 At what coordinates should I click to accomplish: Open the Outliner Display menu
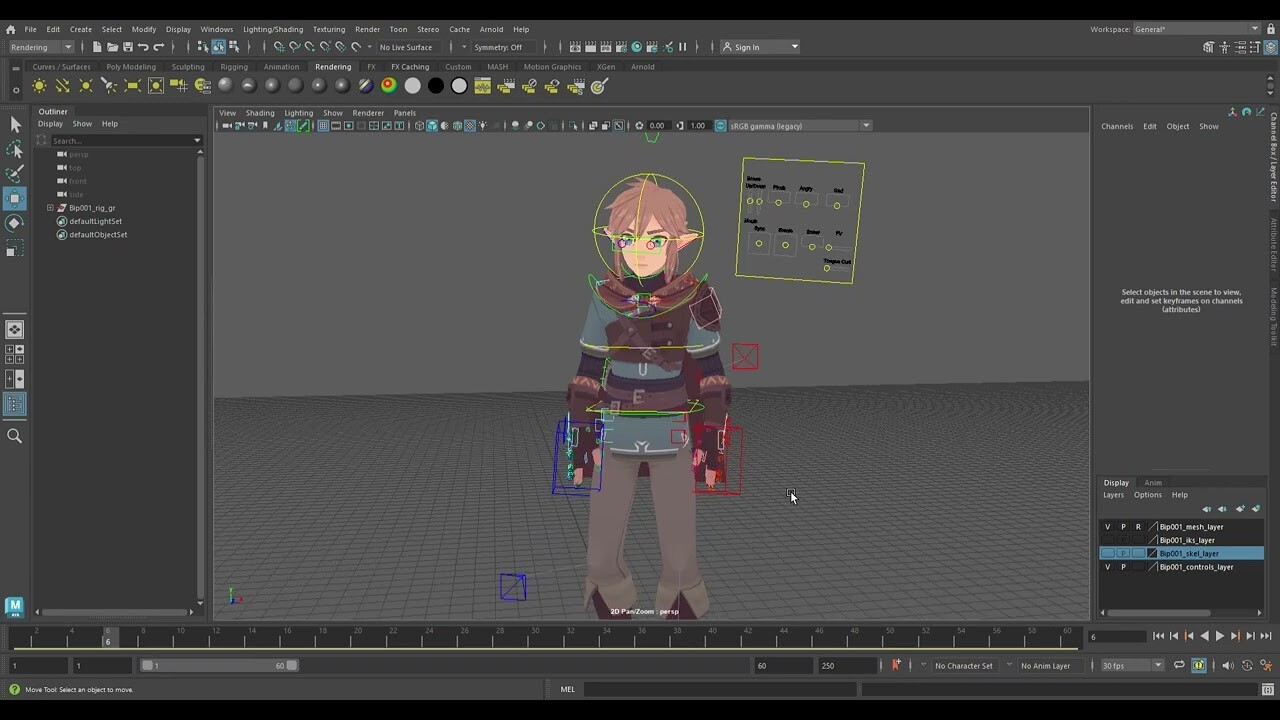(50, 124)
